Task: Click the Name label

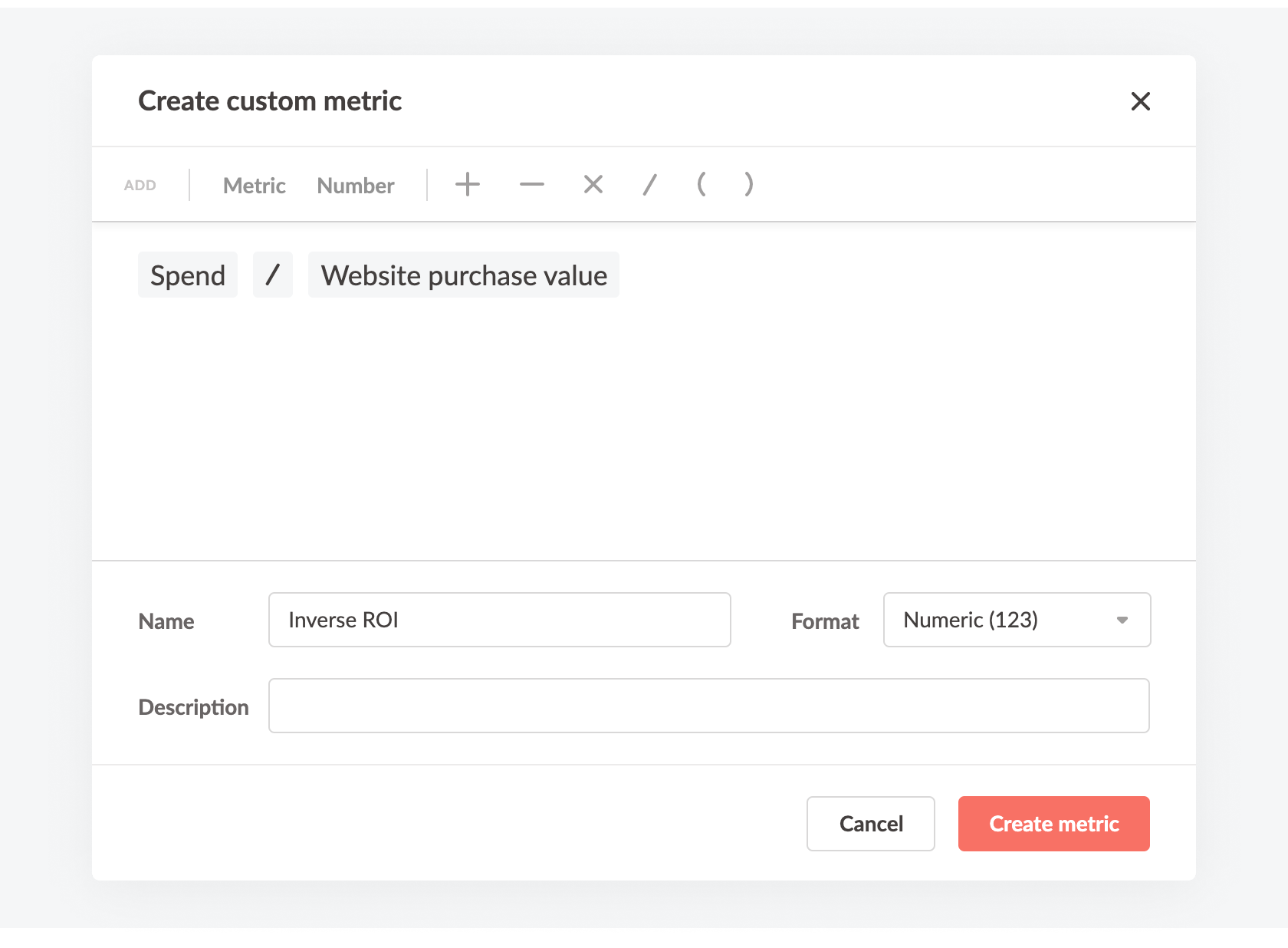Action: click(x=166, y=621)
